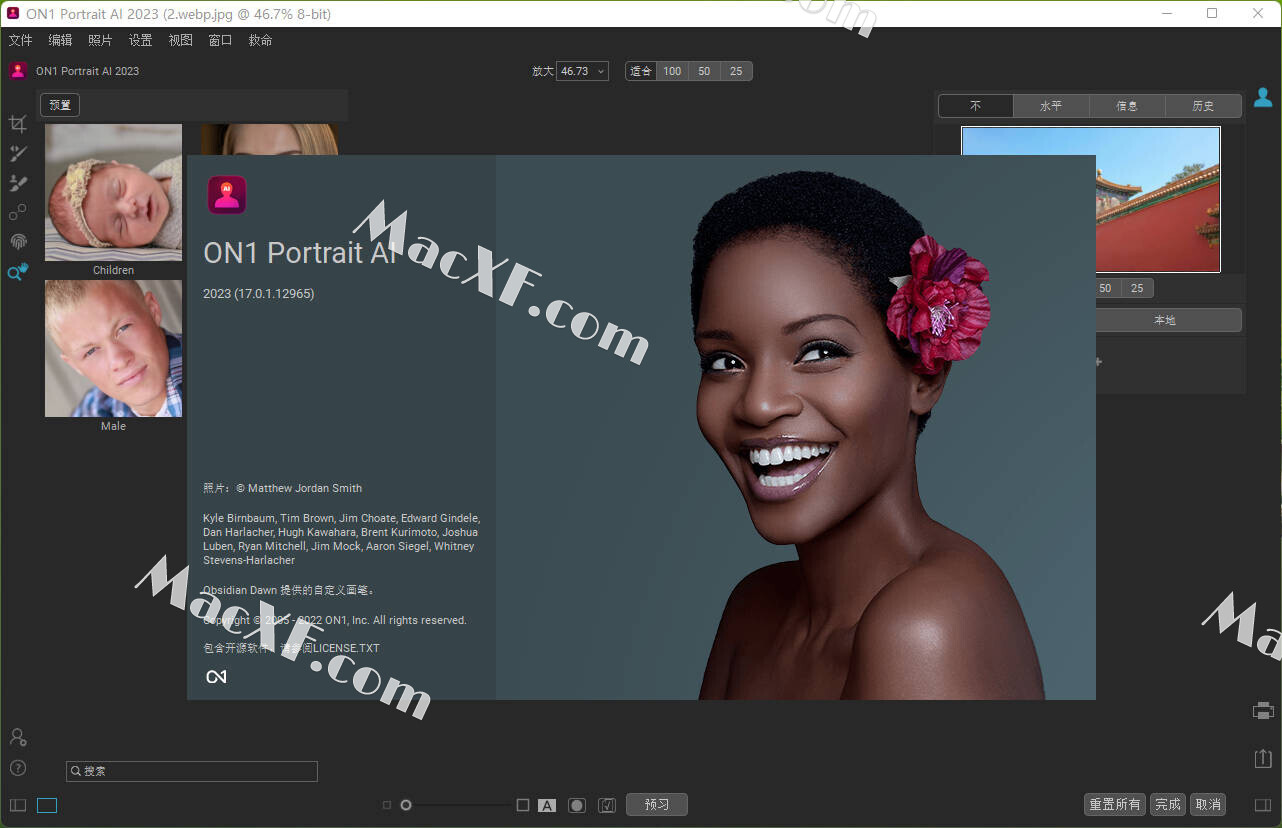Open the 编辑 menu
This screenshot has height=828, width=1282.
60,40
